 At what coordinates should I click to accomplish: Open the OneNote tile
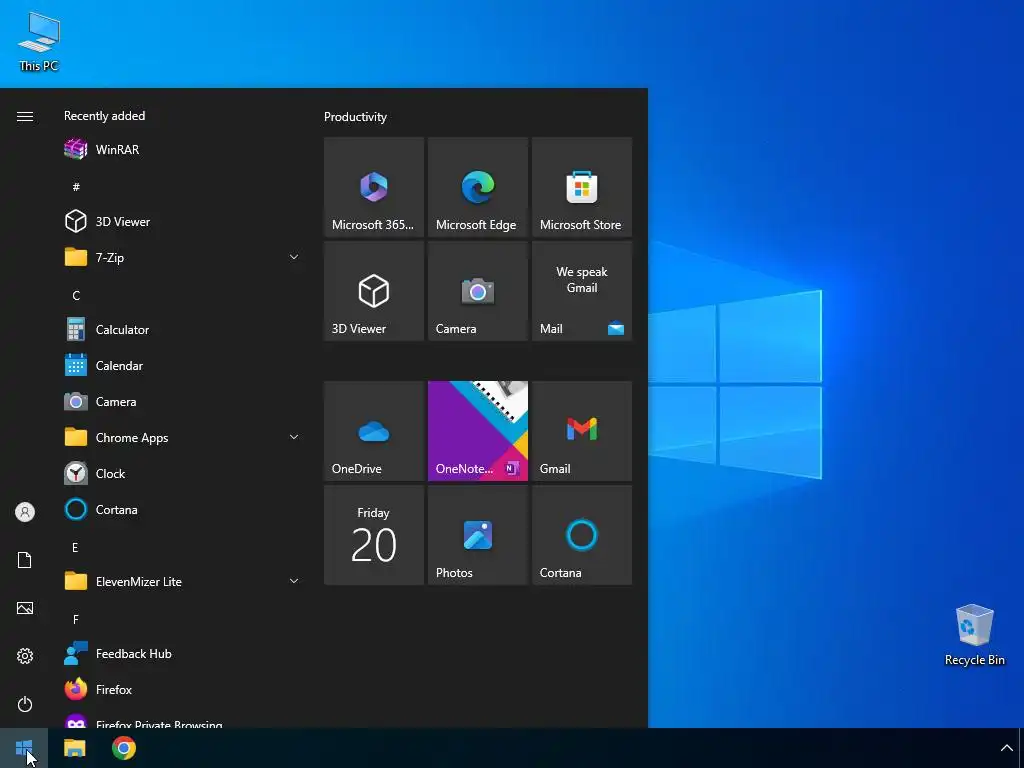point(477,431)
